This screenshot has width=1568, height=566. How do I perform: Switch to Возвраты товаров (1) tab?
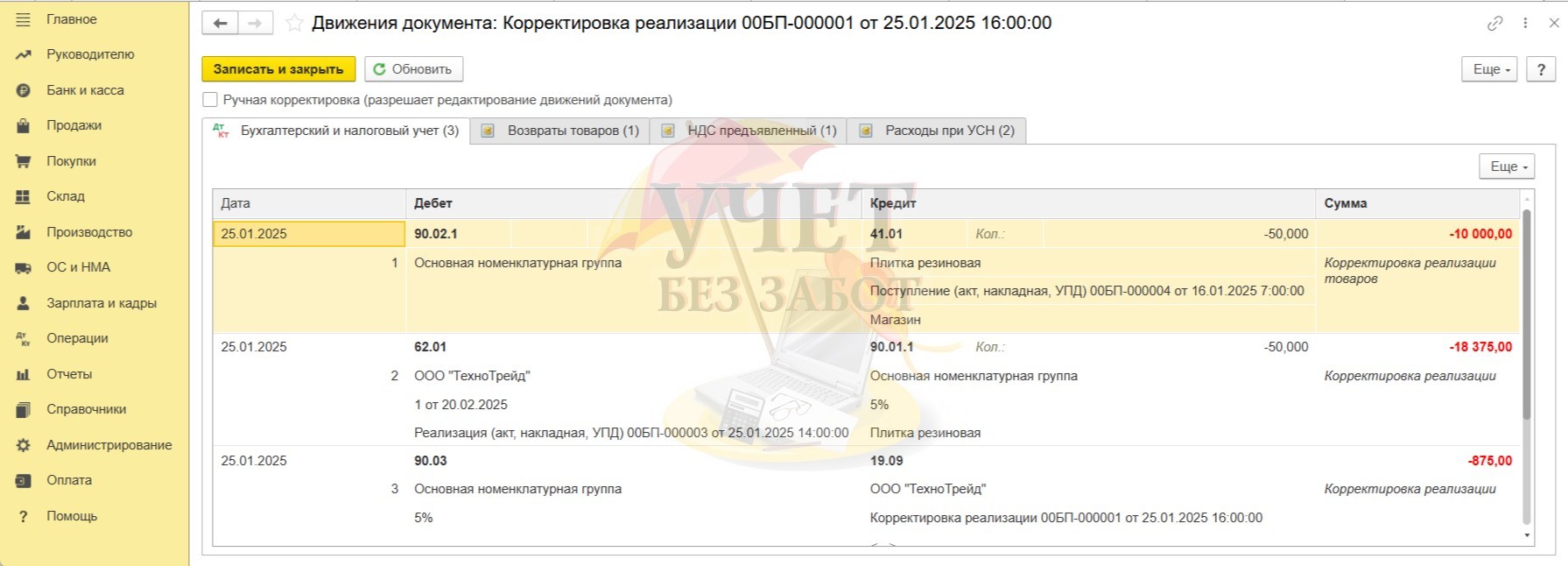560,131
